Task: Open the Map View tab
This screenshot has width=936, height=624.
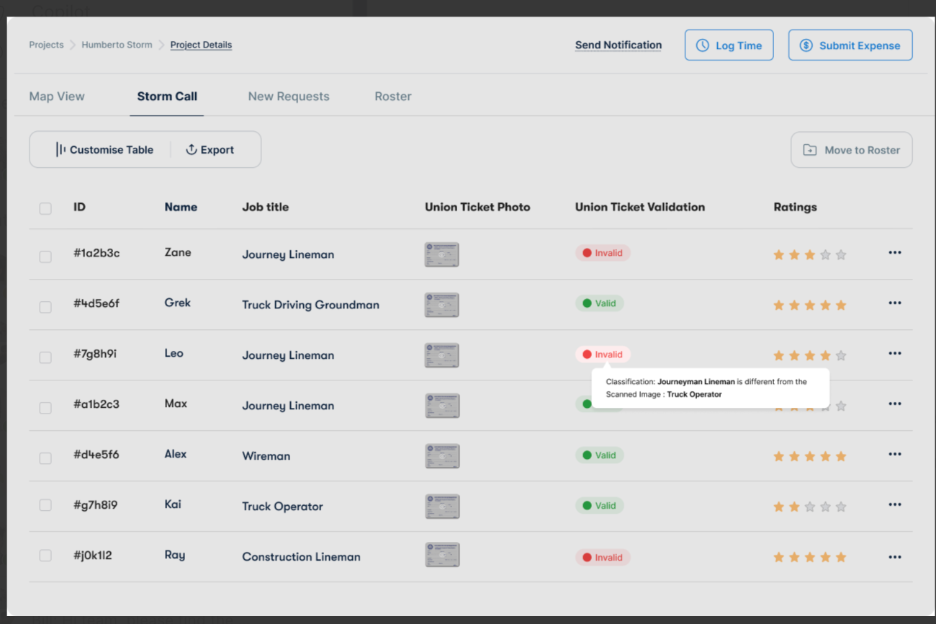Action: [x=56, y=96]
